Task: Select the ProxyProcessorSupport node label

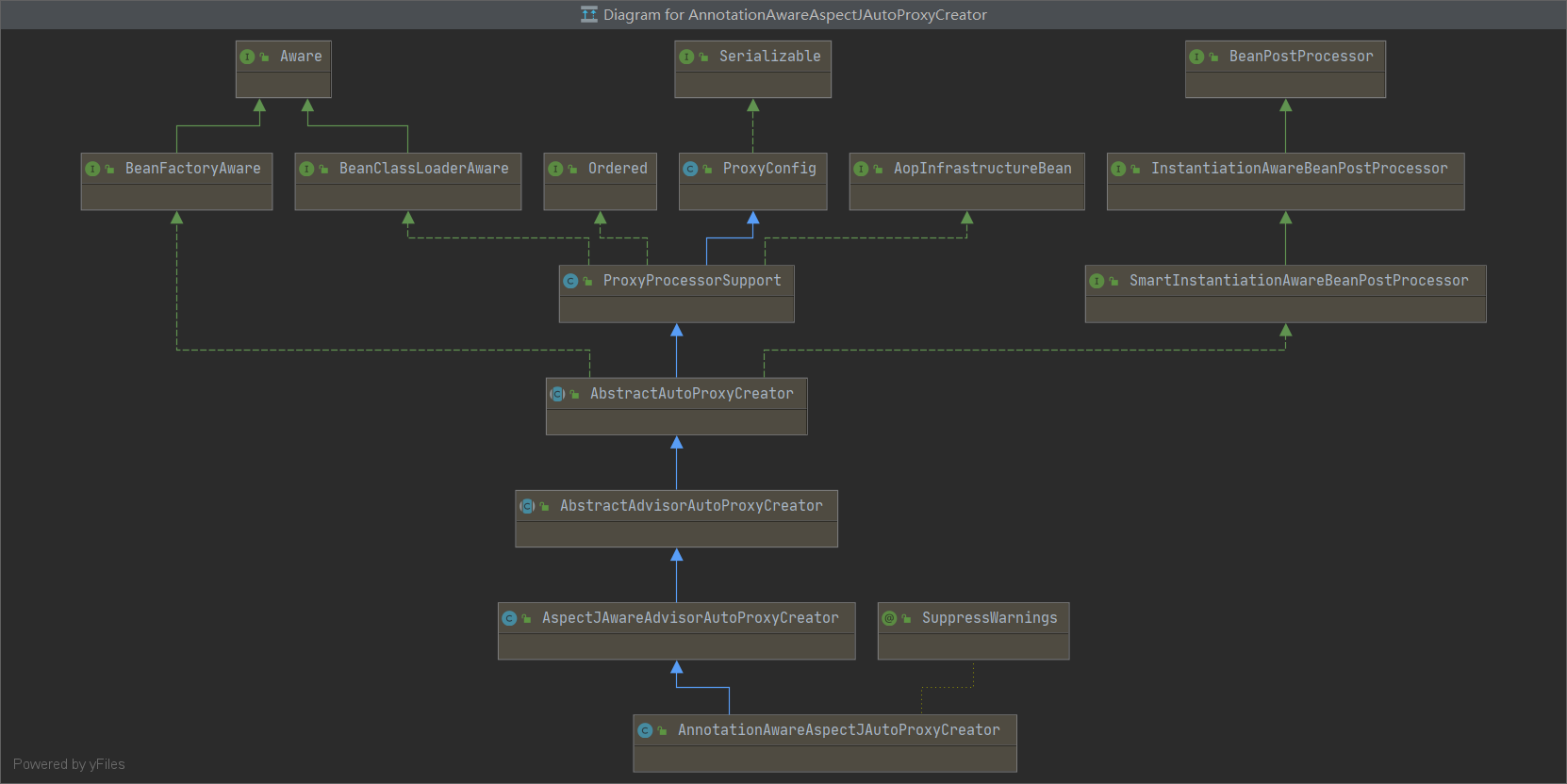Action: pyautogui.click(x=692, y=281)
